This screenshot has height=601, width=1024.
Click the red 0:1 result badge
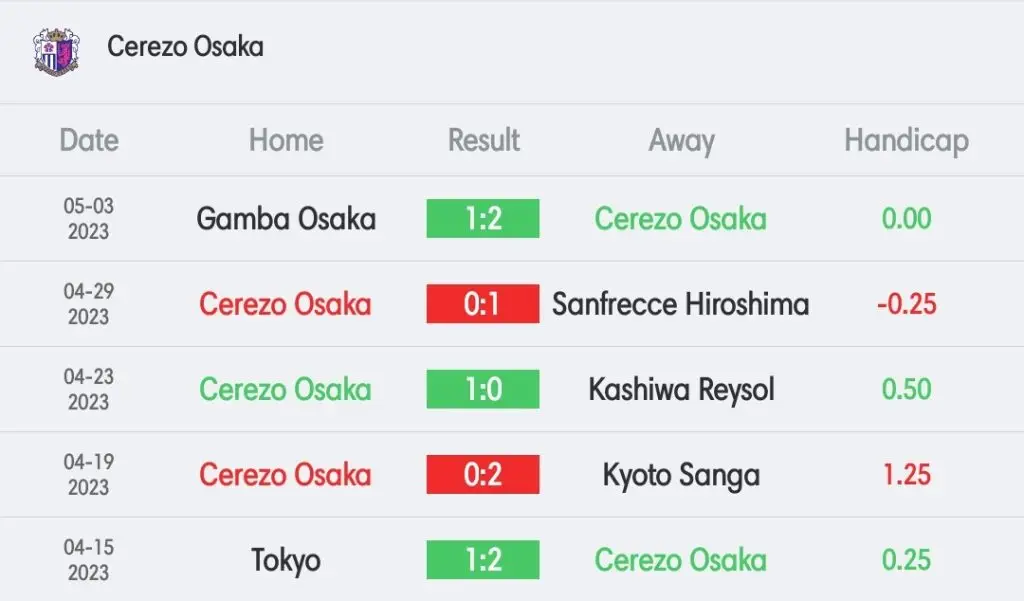[483, 304]
